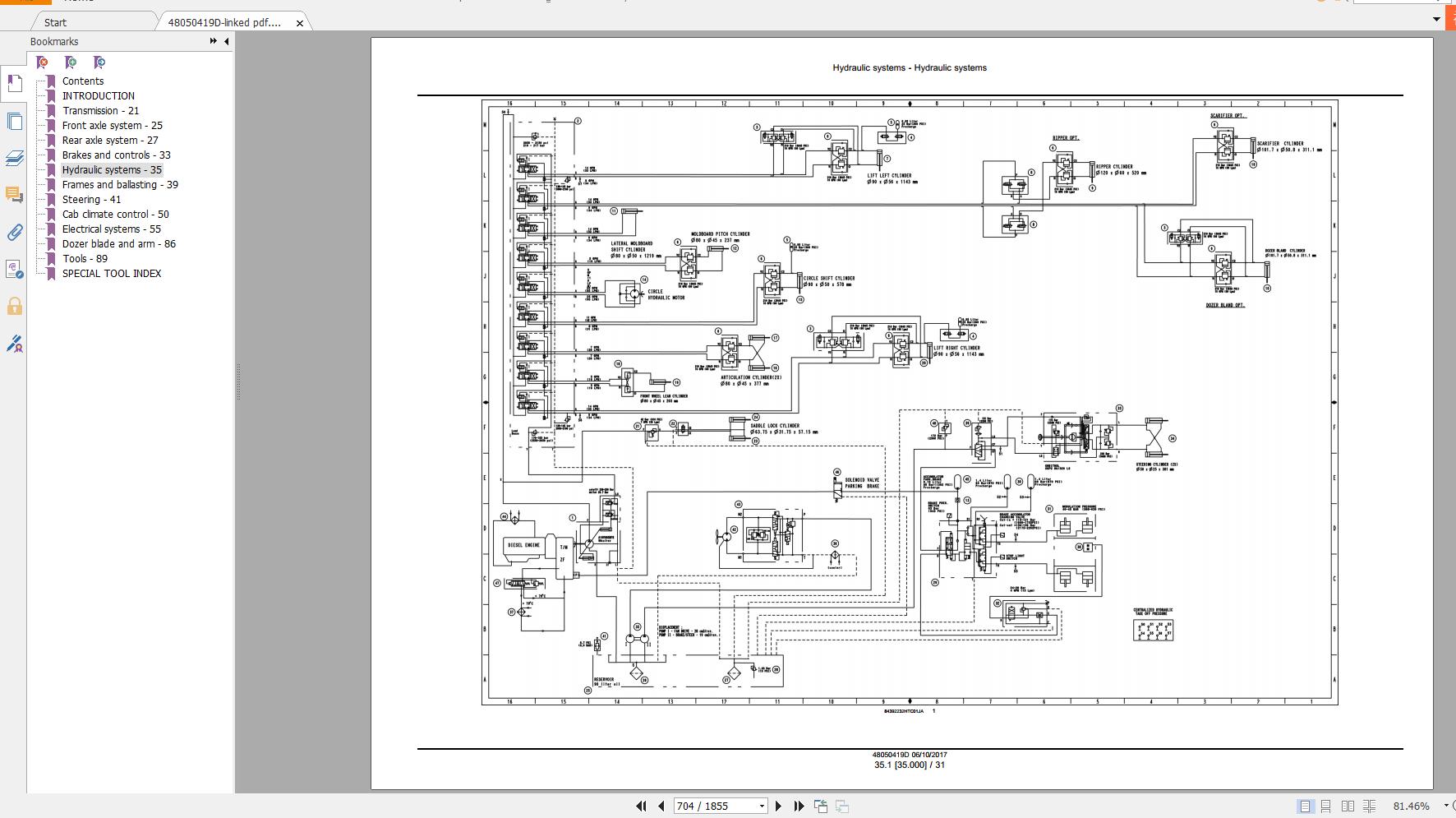Jump to Dozer blade and arm - 86
The width and height of the screenshot is (1456, 818).
[119, 243]
